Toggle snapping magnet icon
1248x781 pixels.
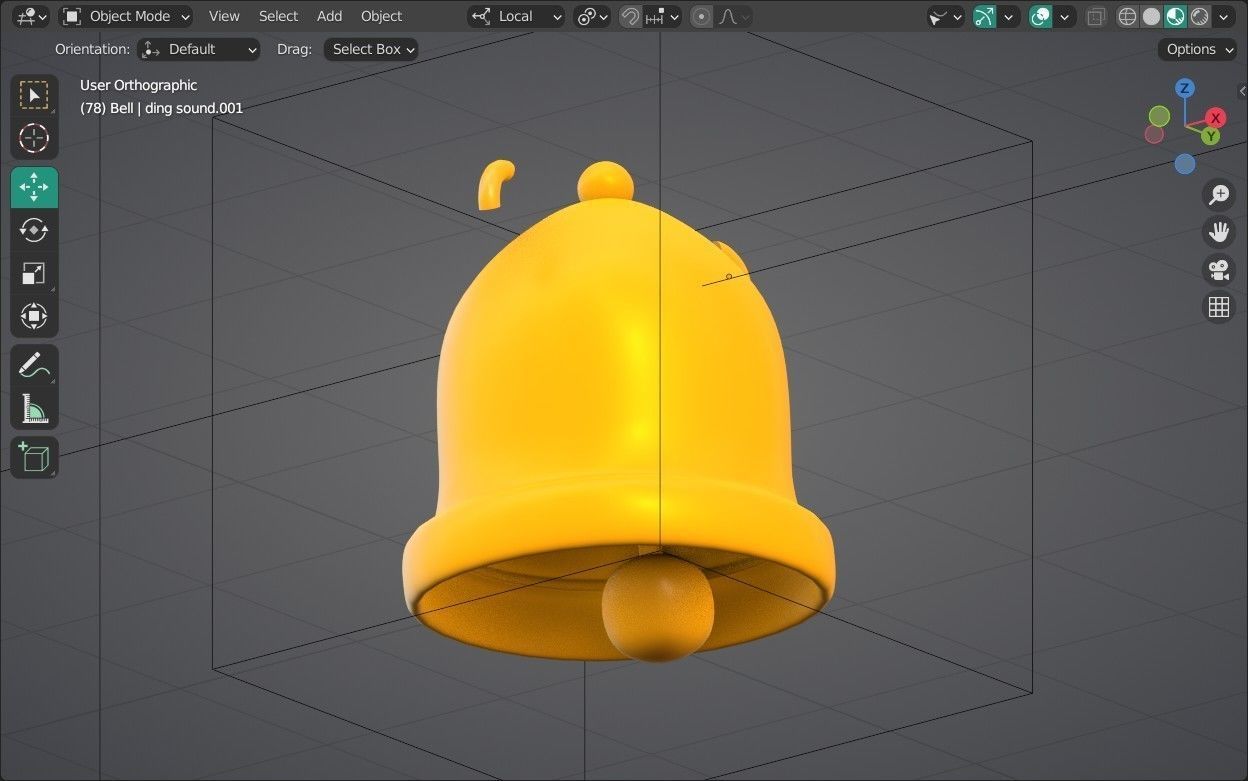pyautogui.click(x=630, y=16)
